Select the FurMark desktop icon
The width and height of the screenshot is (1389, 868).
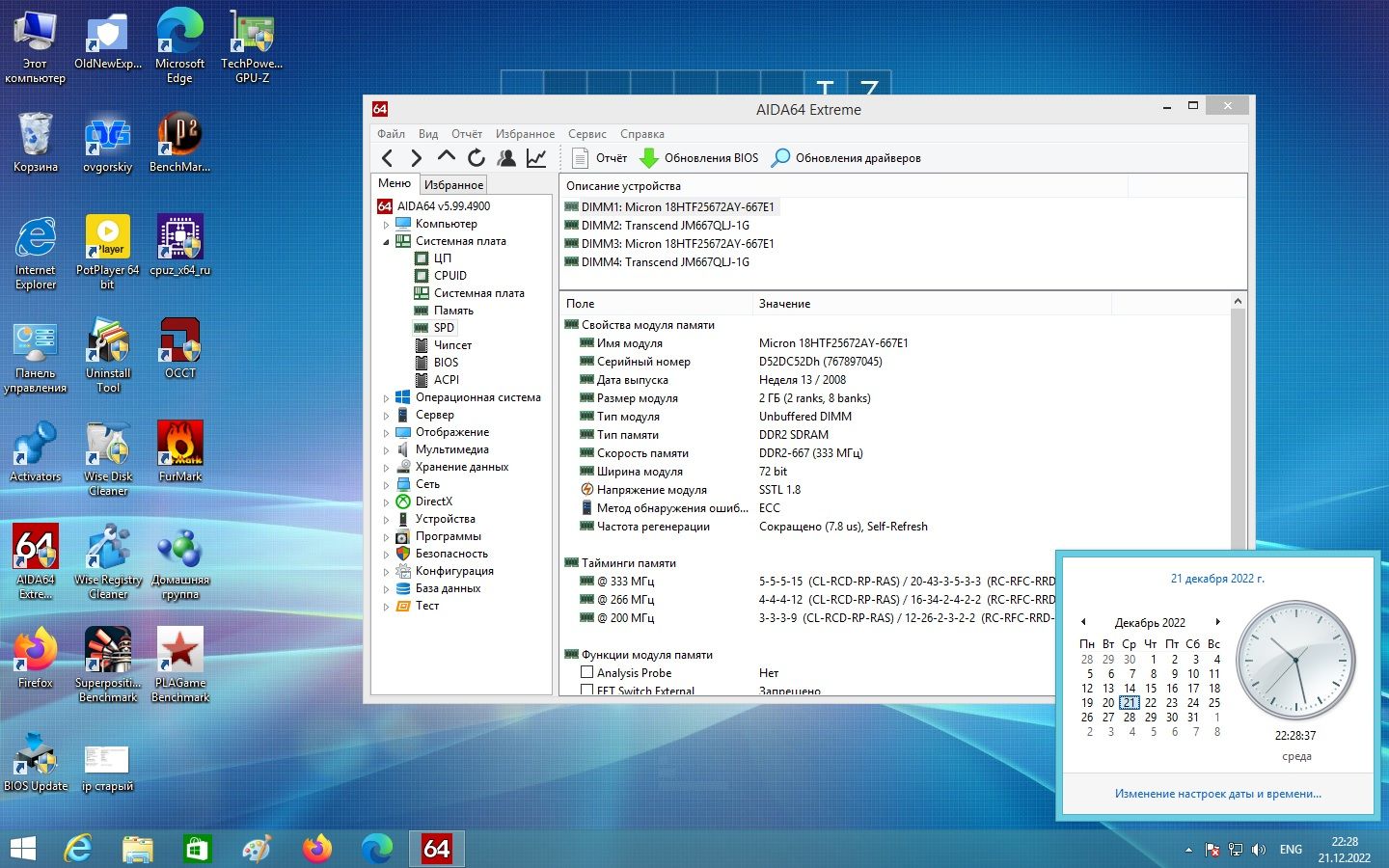[180, 451]
